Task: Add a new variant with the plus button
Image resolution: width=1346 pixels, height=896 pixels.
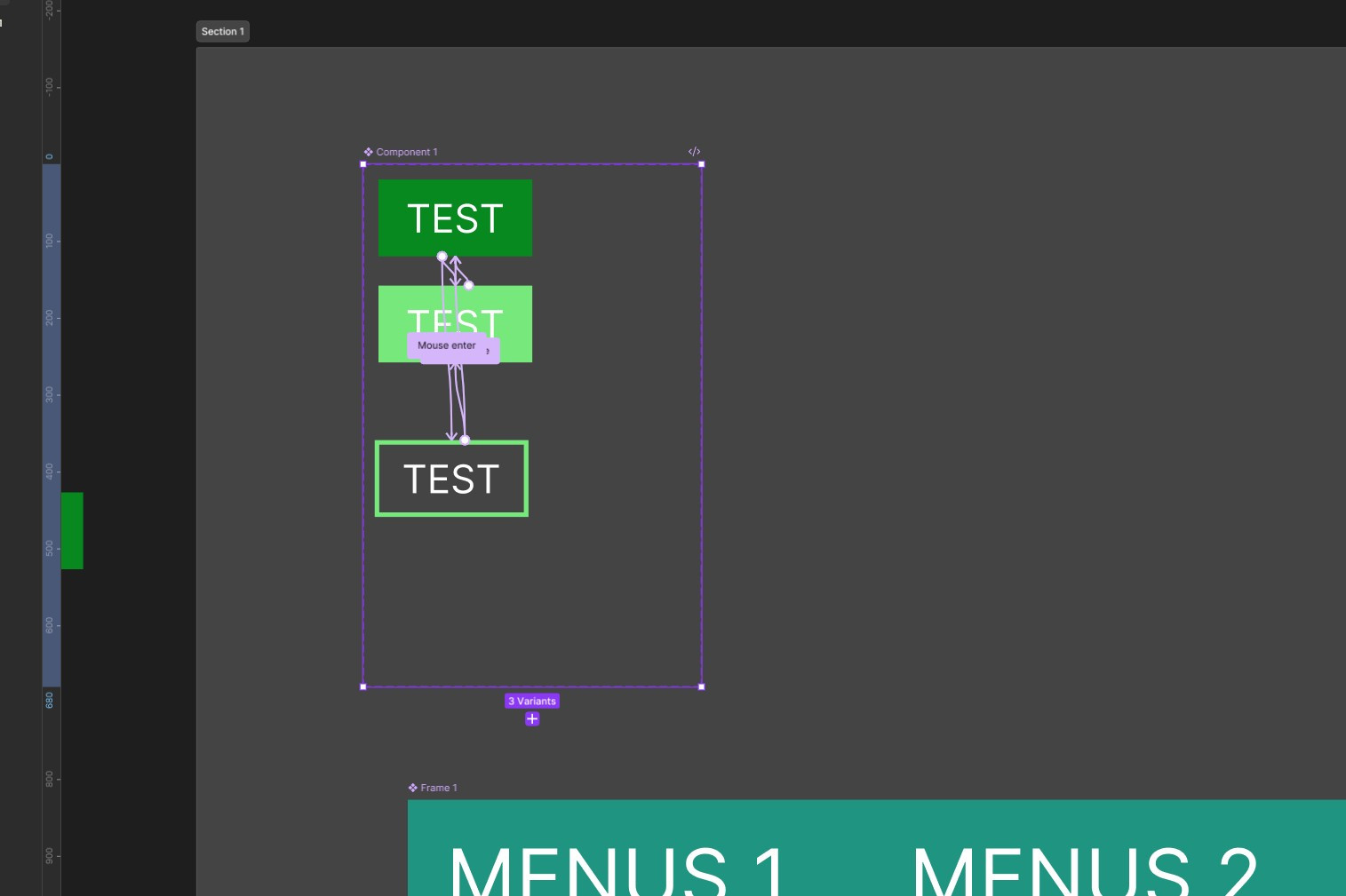Action: click(532, 719)
